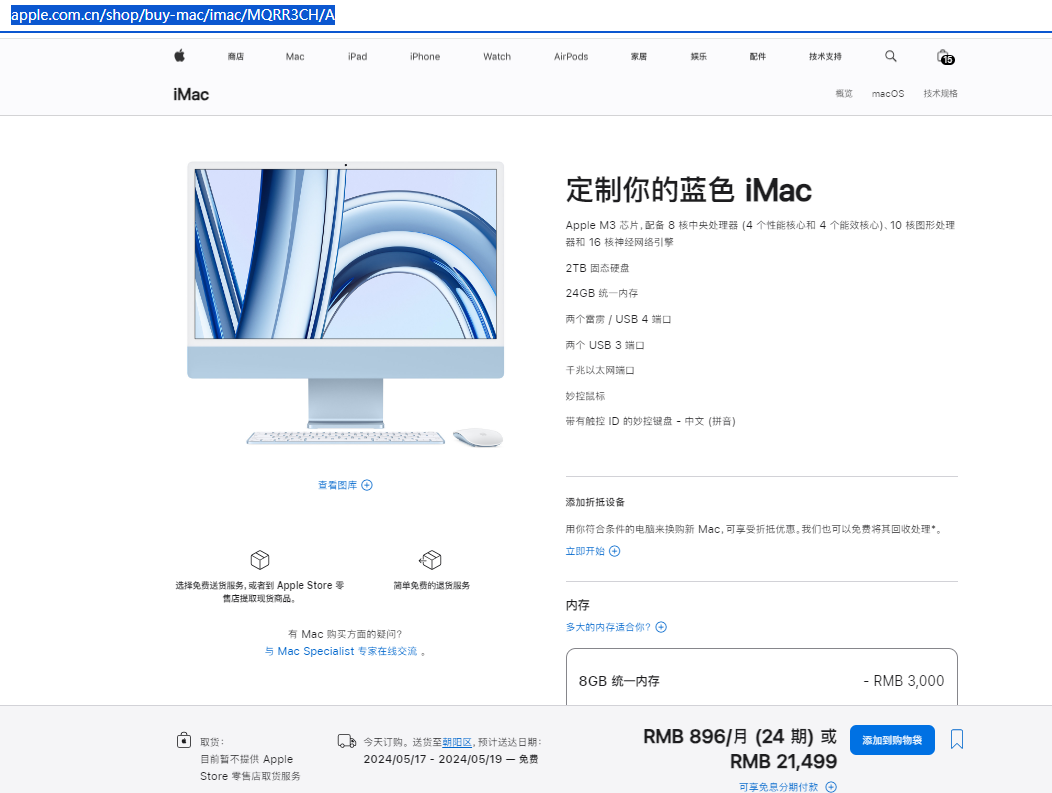Click the RMB 21,499 total price
Image resolution: width=1052 pixels, height=793 pixels.
783,761
